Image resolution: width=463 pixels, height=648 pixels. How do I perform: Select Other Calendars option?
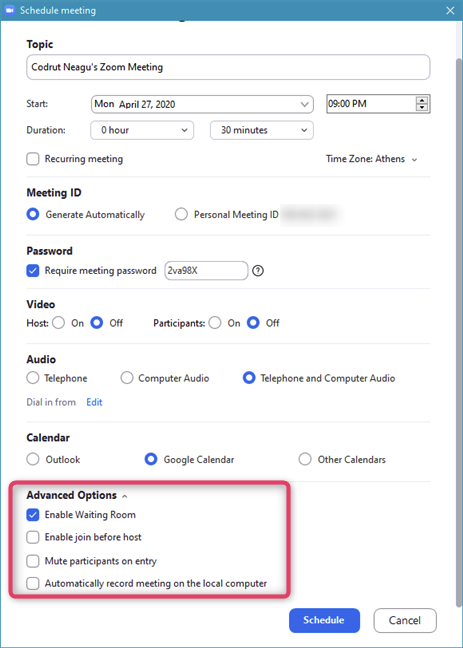coord(305,459)
